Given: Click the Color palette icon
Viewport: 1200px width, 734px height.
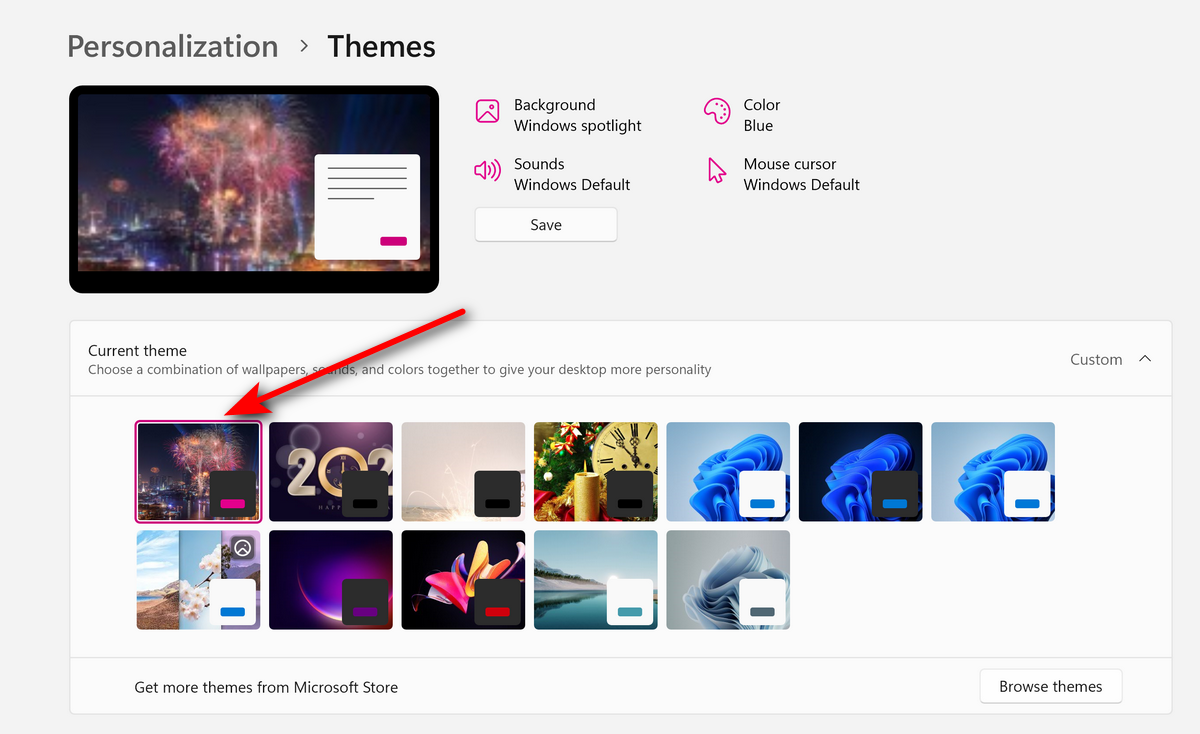Looking at the screenshot, I should 717,111.
